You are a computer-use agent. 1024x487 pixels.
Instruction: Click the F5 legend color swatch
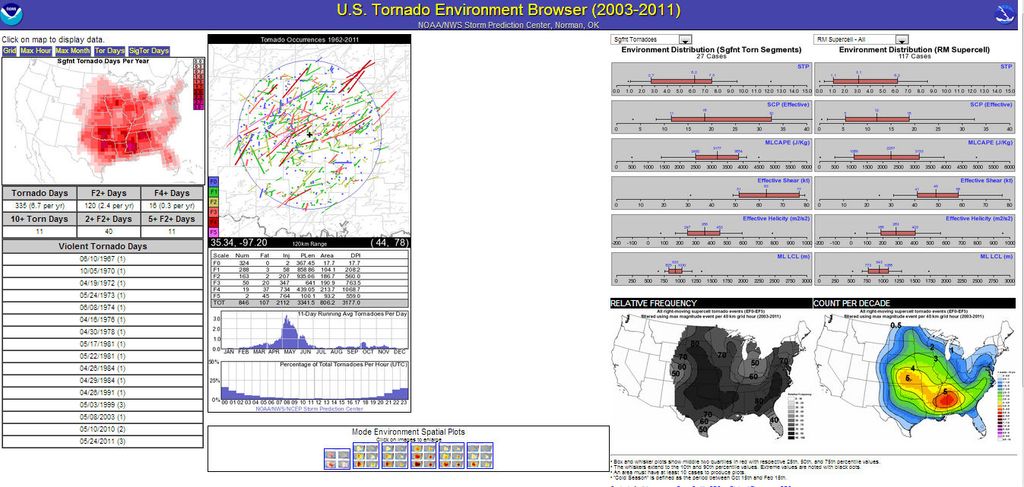point(213,232)
